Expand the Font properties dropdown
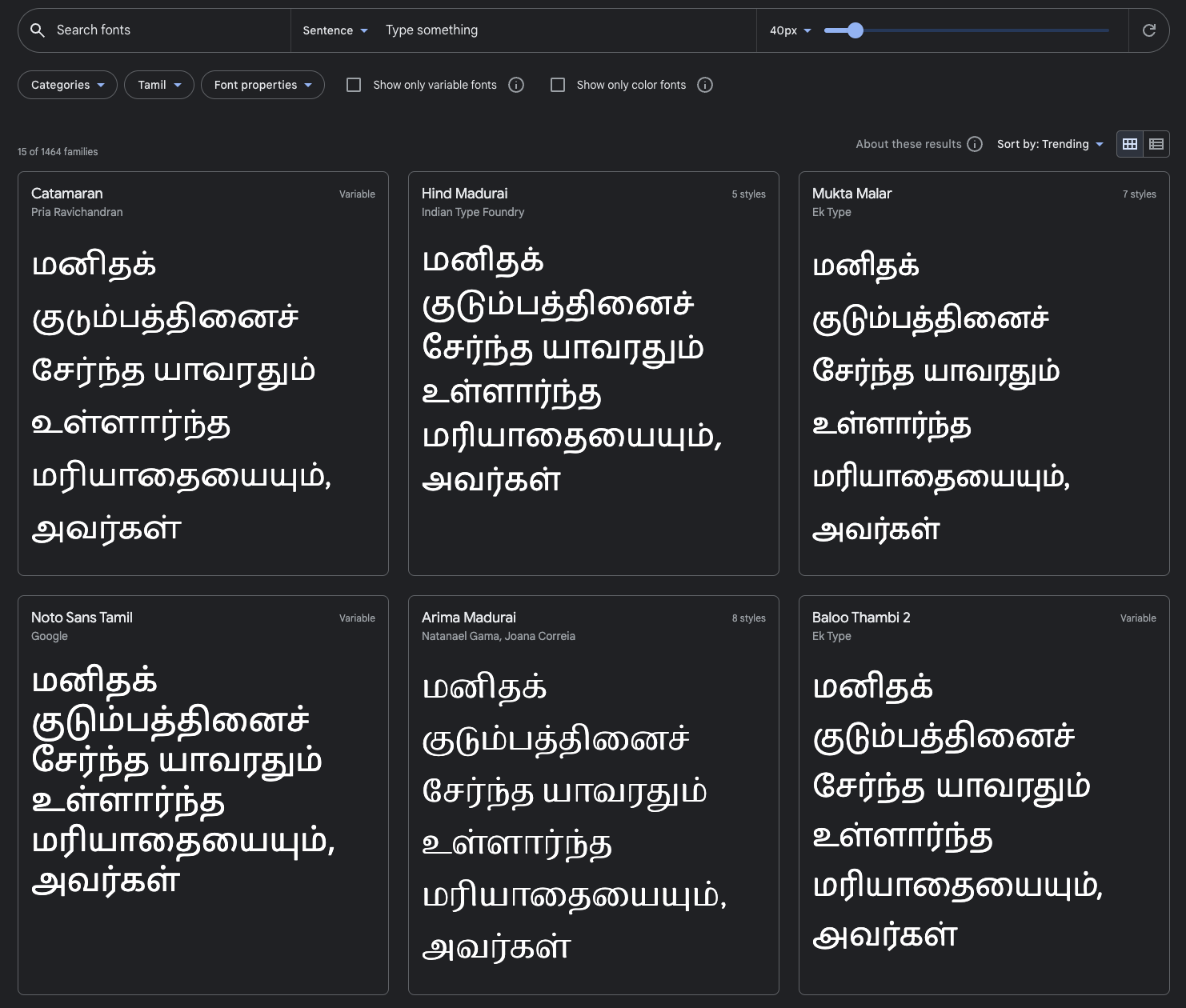Screen dimensions: 1186x1008 (x=262, y=85)
